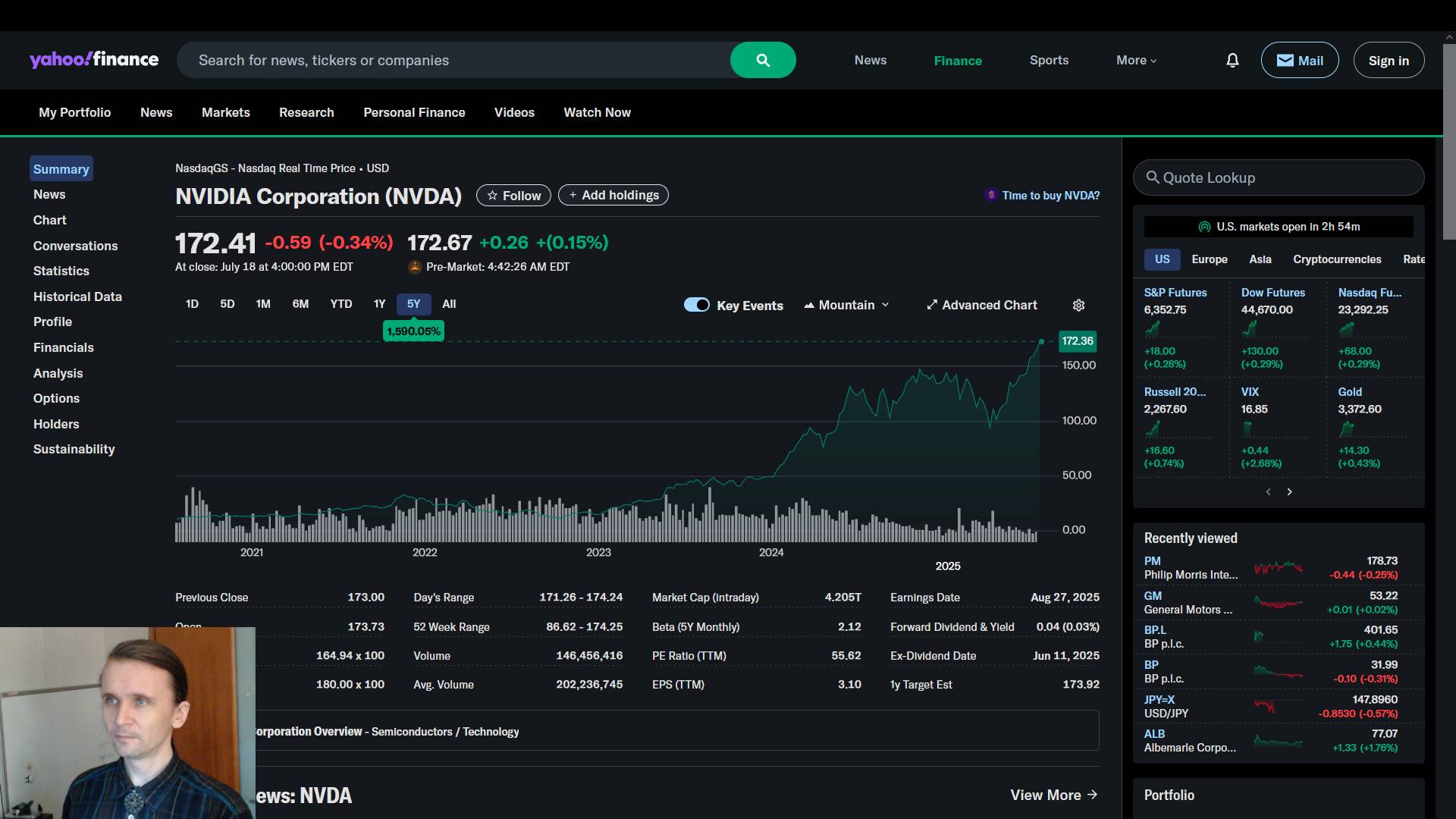Switch to the Cryptocurrencies markets tab
This screenshot has height=819, width=1456.
1336,259
